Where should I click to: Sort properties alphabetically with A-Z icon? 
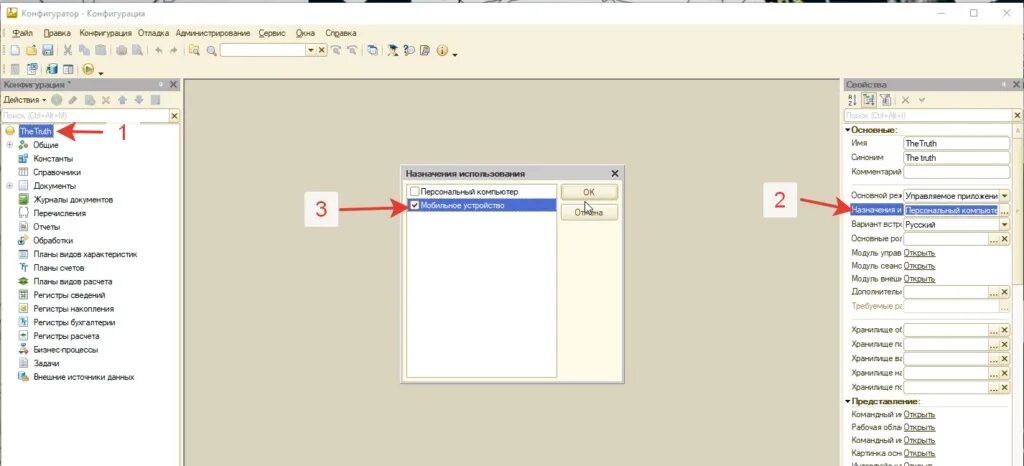pyautogui.click(x=852, y=100)
